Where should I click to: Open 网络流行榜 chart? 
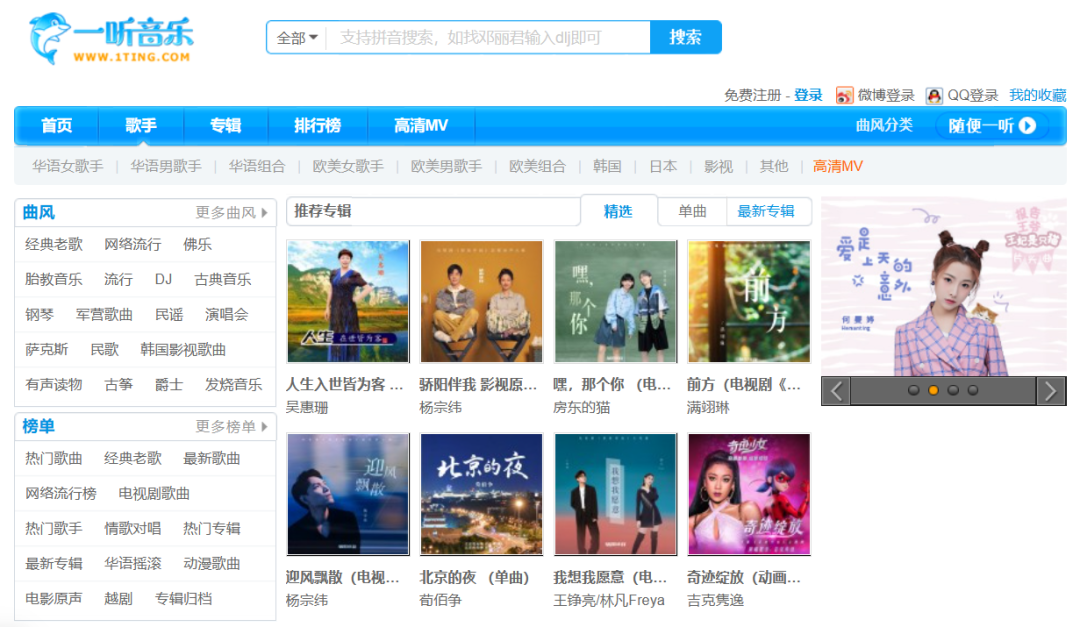pyautogui.click(x=61, y=493)
